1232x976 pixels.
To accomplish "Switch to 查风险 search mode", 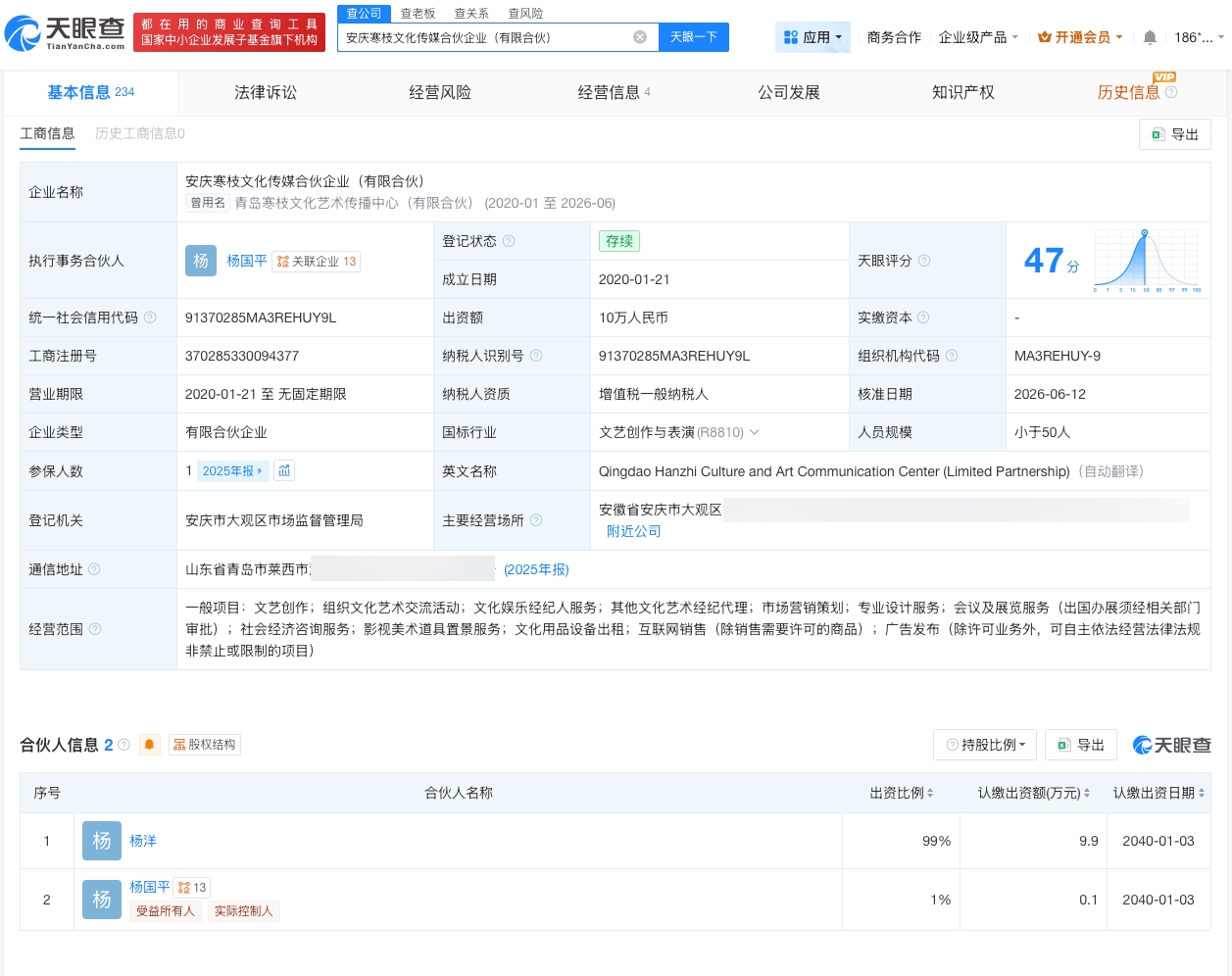I will tap(525, 14).
